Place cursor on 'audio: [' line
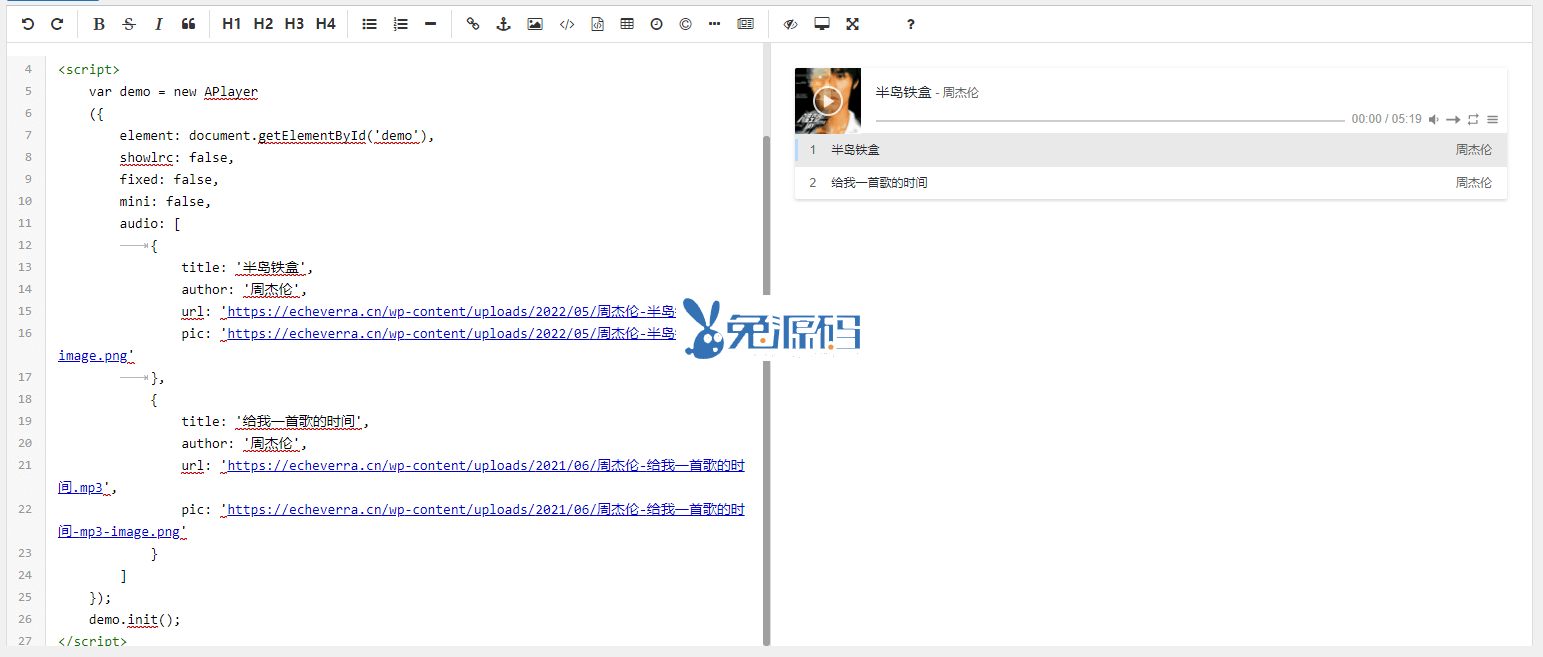Image resolution: width=1543 pixels, height=657 pixels. [150, 223]
